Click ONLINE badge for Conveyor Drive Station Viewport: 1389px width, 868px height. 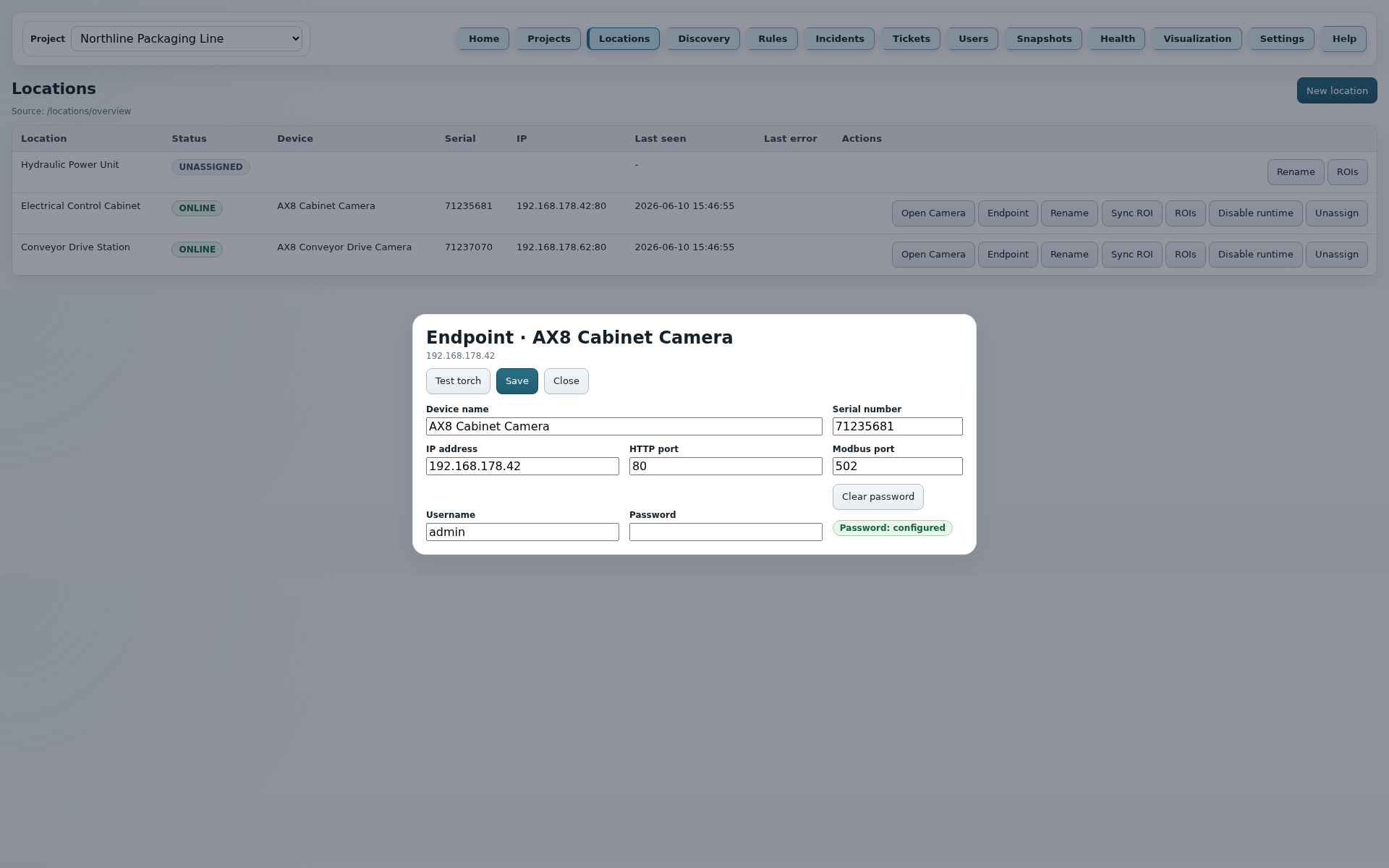[197, 250]
